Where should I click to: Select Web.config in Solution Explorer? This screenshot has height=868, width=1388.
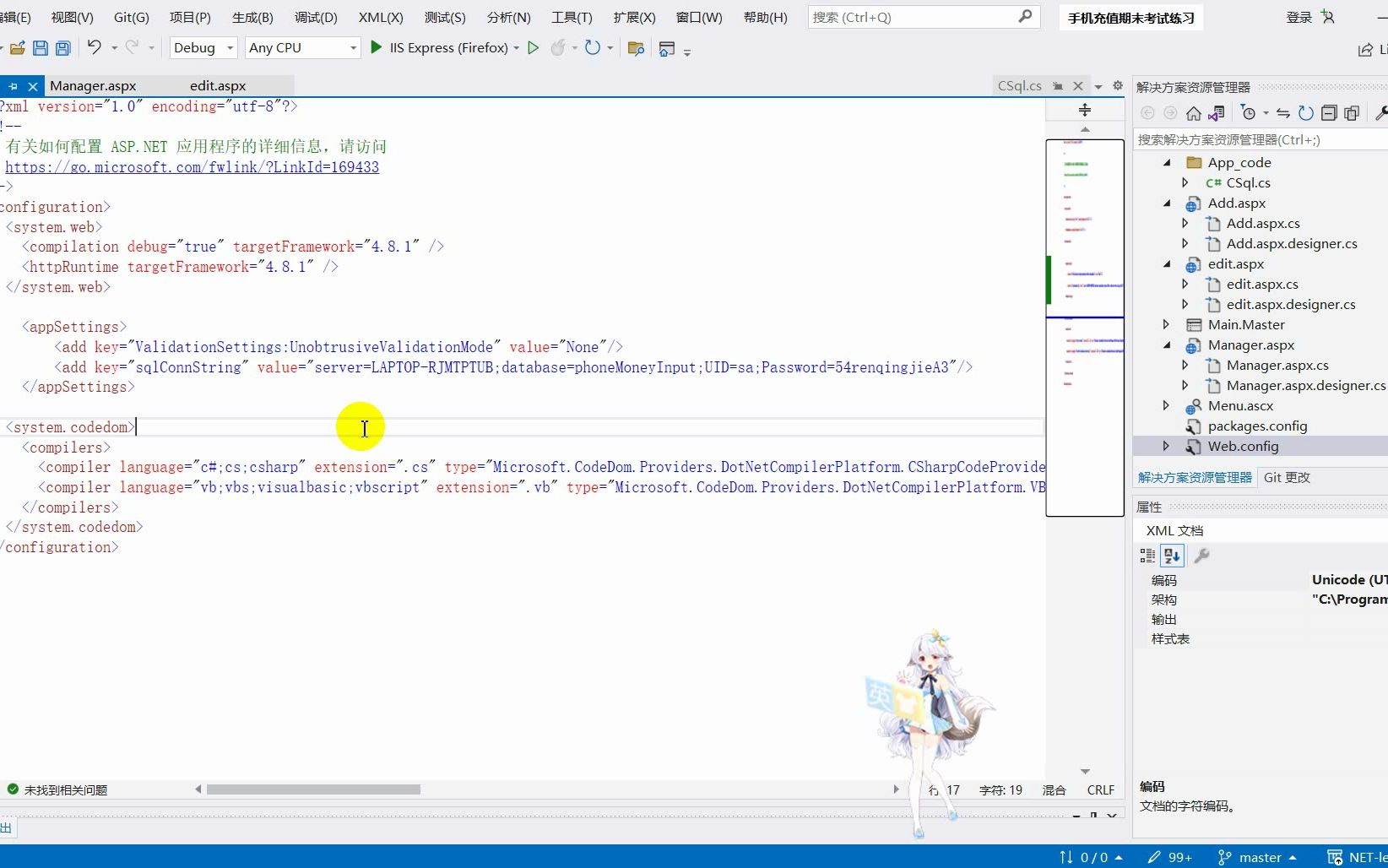[x=1243, y=446]
